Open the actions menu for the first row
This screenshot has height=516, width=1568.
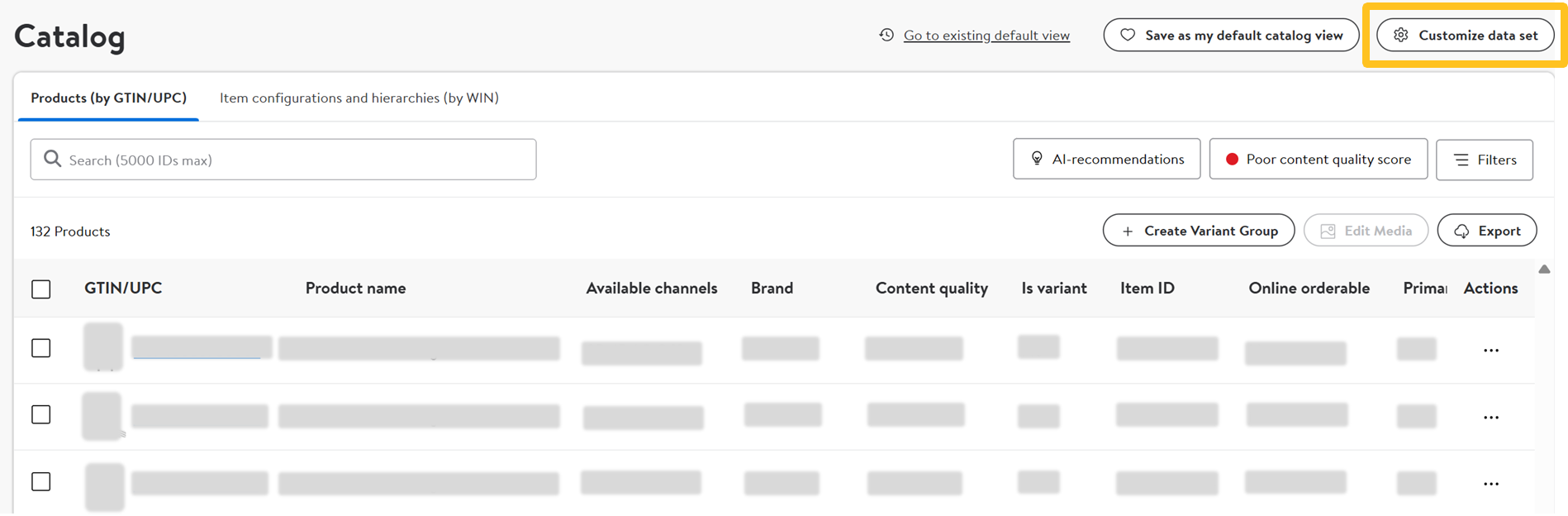click(x=1490, y=351)
